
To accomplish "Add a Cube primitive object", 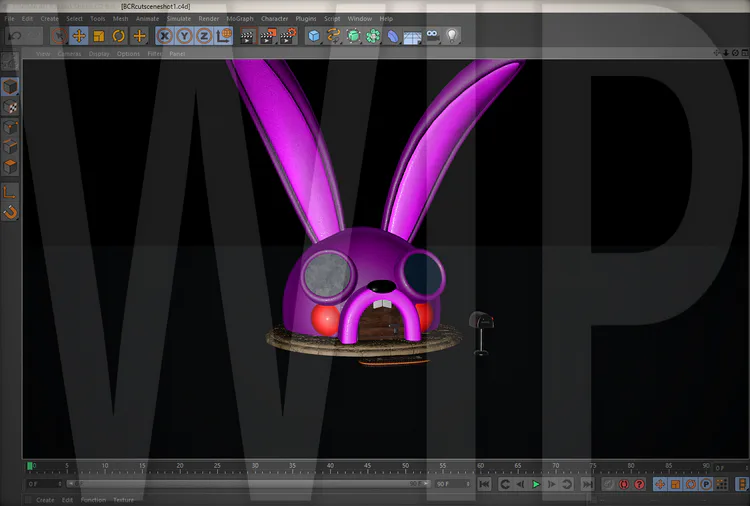I will pyautogui.click(x=314, y=36).
